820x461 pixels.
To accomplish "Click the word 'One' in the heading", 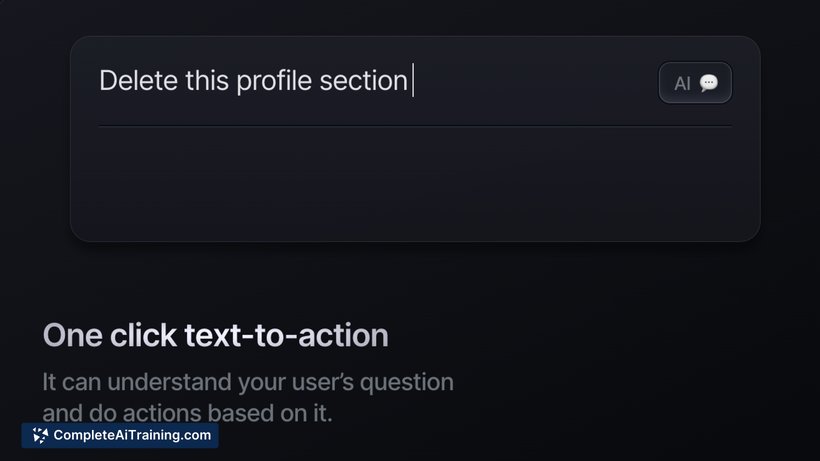I will coord(72,335).
